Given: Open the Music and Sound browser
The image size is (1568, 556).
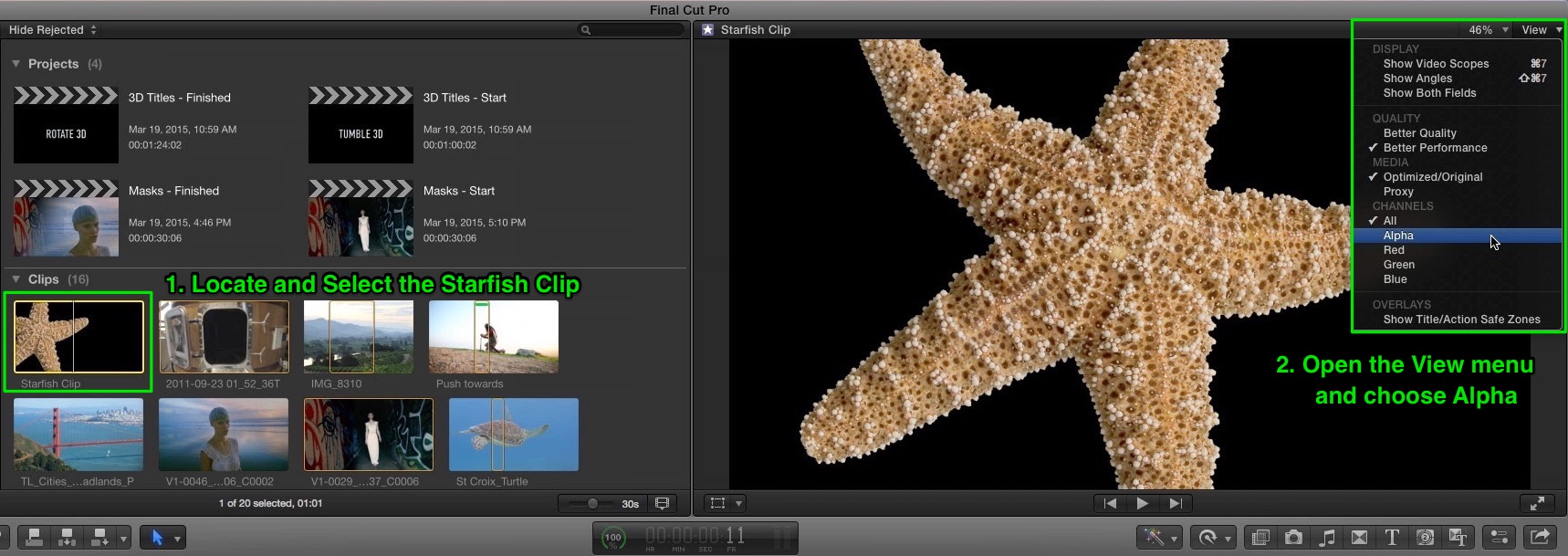Looking at the screenshot, I should click(x=1327, y=537).
